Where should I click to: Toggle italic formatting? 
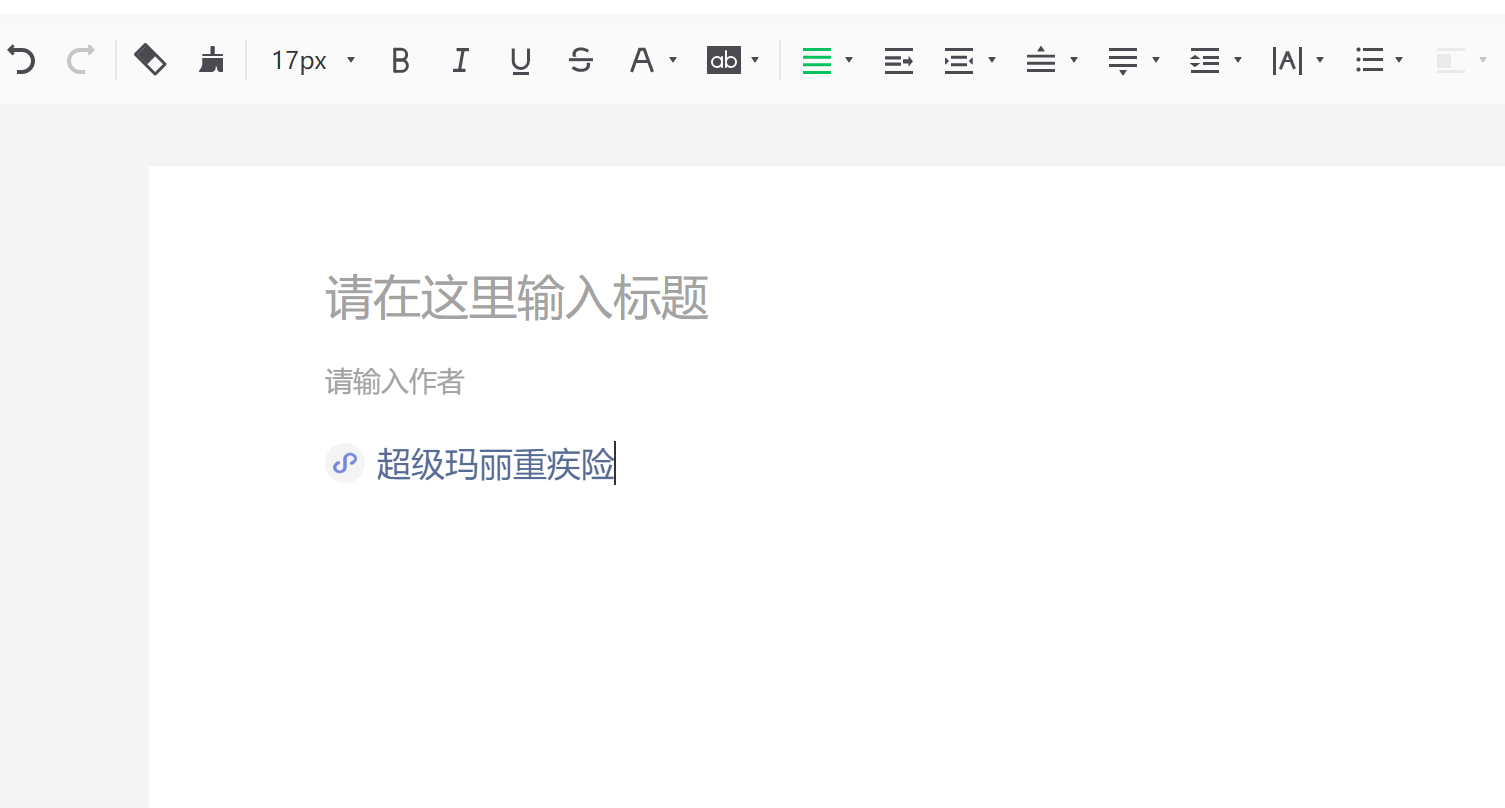[460, 61]
